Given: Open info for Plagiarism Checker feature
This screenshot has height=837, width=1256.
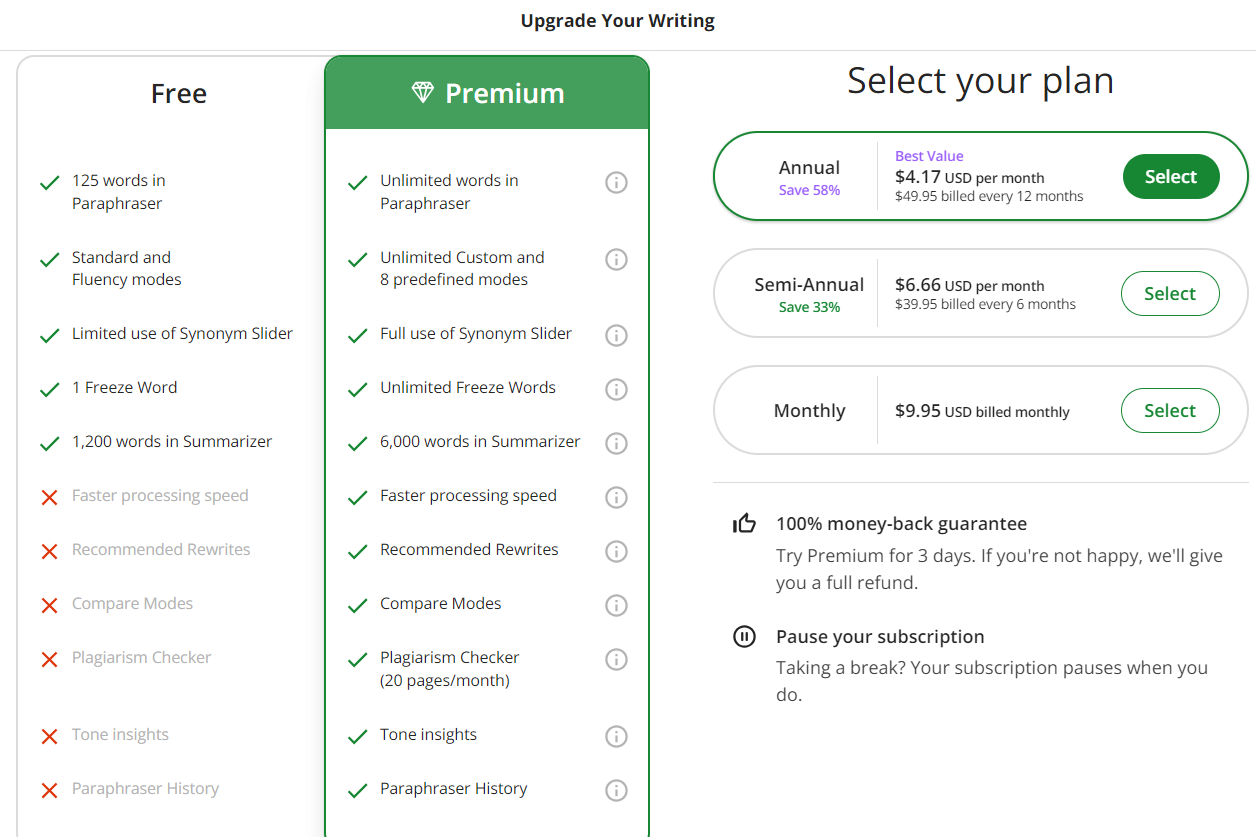Looking at the screenshot, I should click(x=617, y=659).
